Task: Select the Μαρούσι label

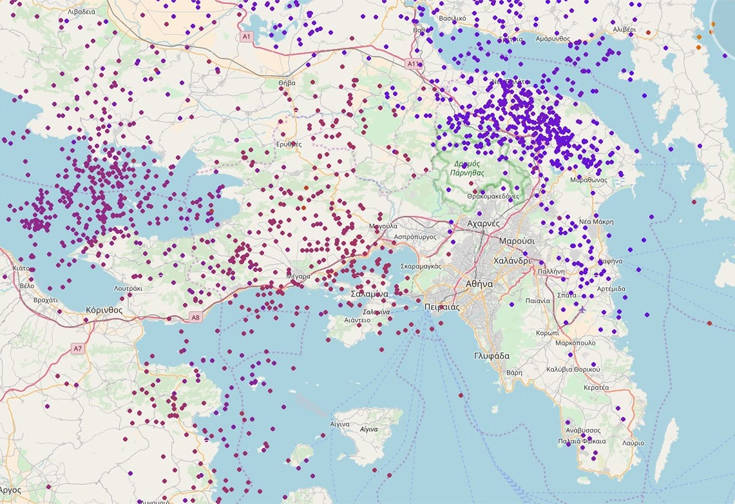Action: pyautogui.click(x=516, y=241)
